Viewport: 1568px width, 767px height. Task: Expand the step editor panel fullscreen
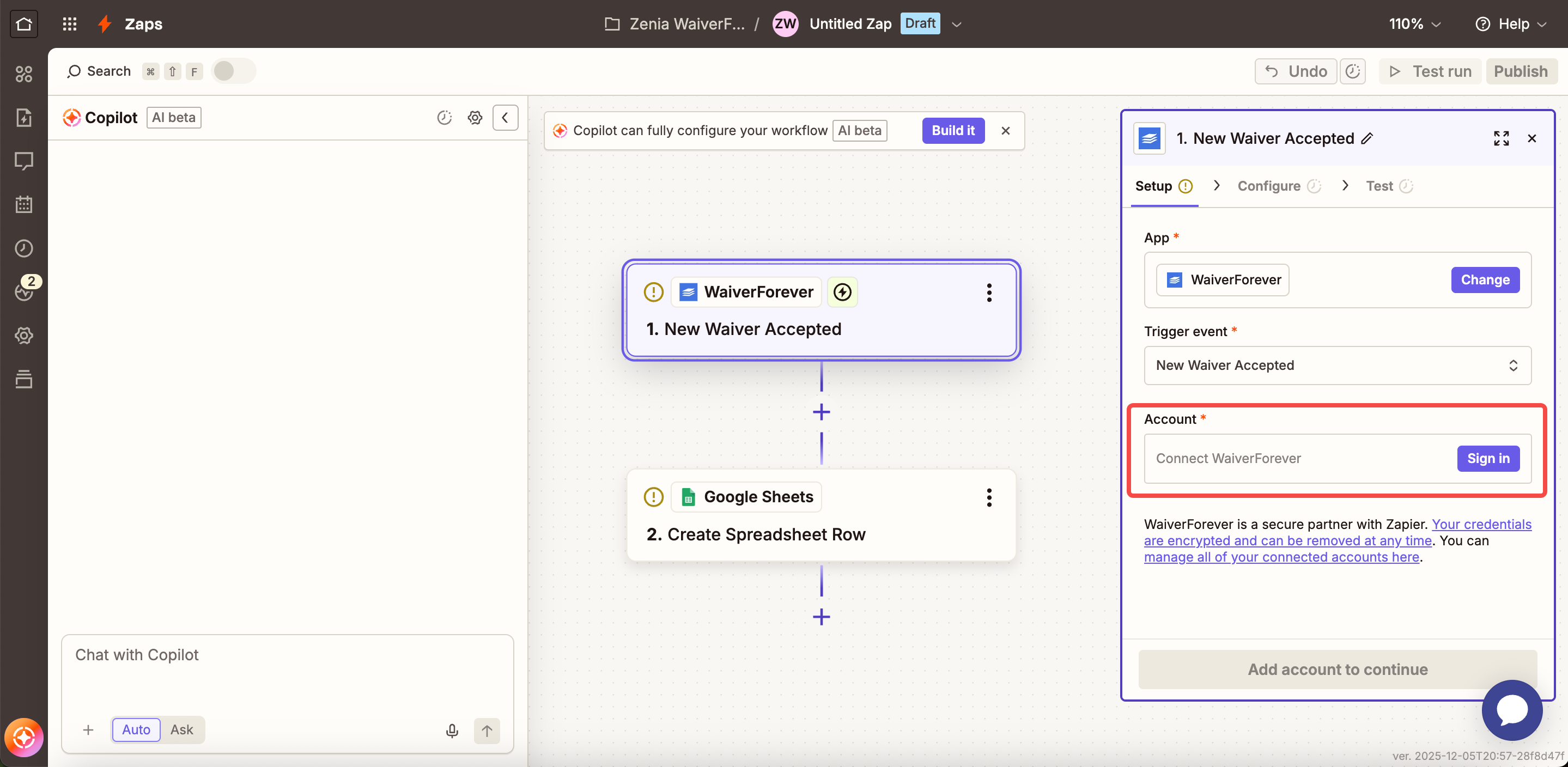pos(1501,138)
